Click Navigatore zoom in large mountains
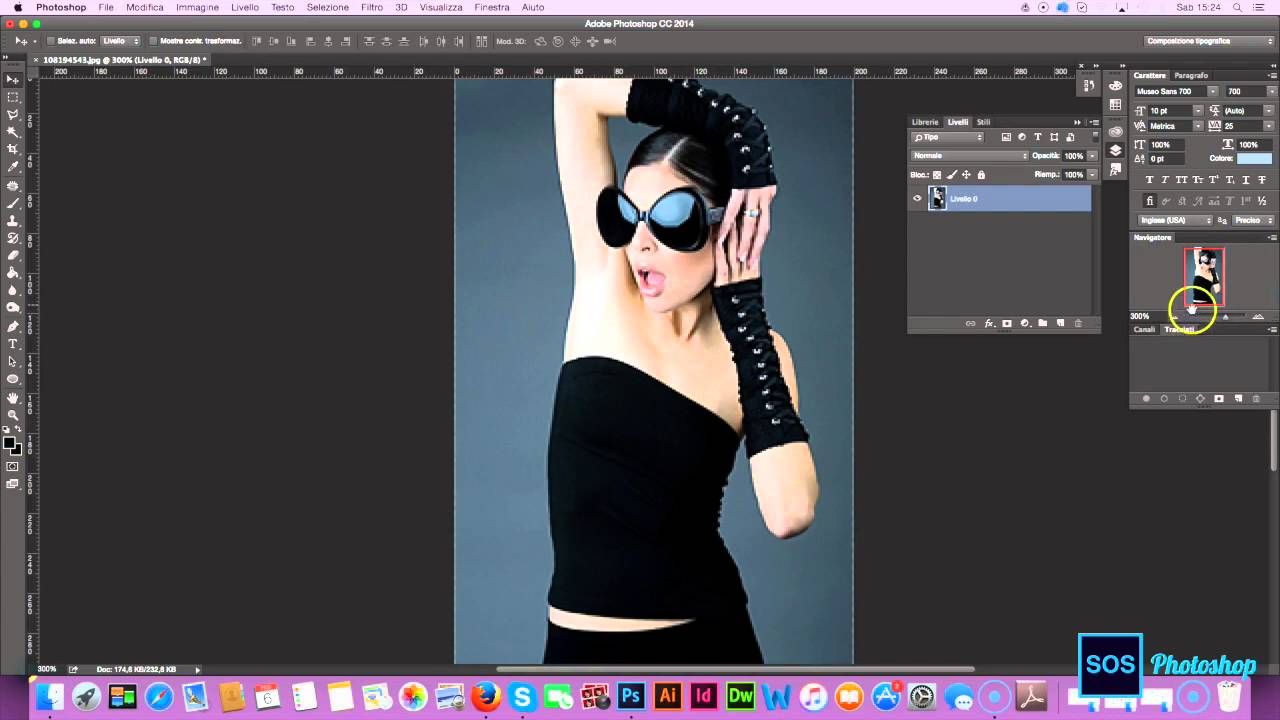The height and width of the screenshot is (720, 1280). [x=1258, y=317]
